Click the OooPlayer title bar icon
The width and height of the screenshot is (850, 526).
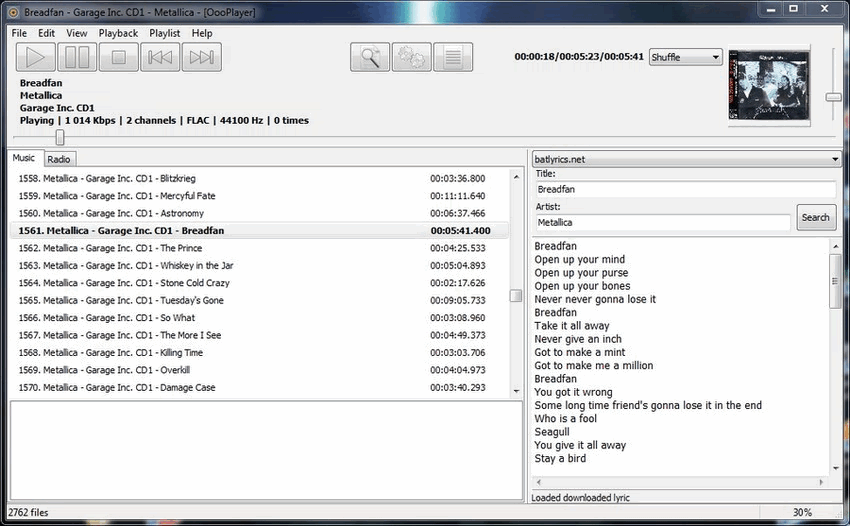tap(14, 12)
